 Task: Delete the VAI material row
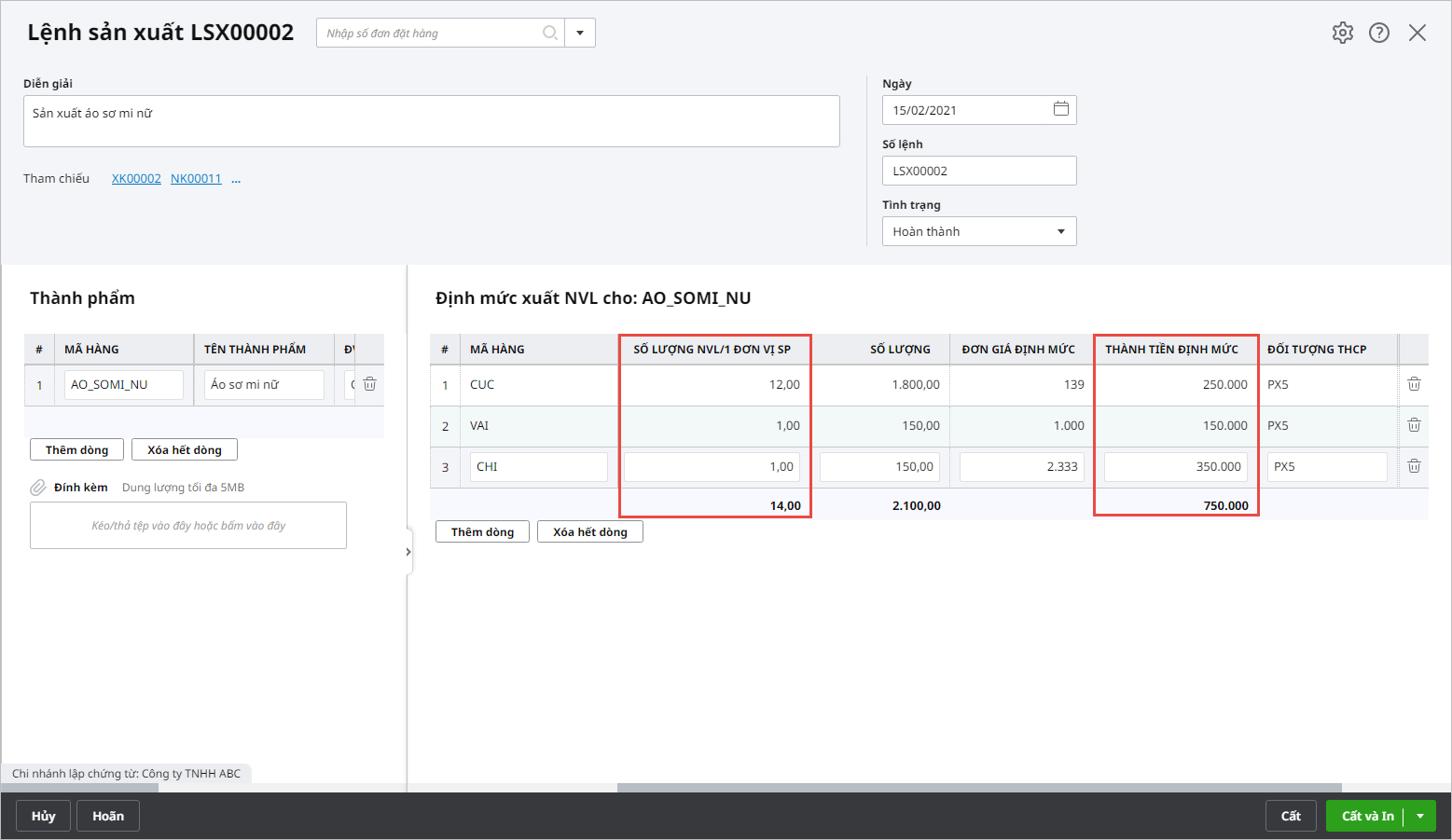[x=1414, y=425]
